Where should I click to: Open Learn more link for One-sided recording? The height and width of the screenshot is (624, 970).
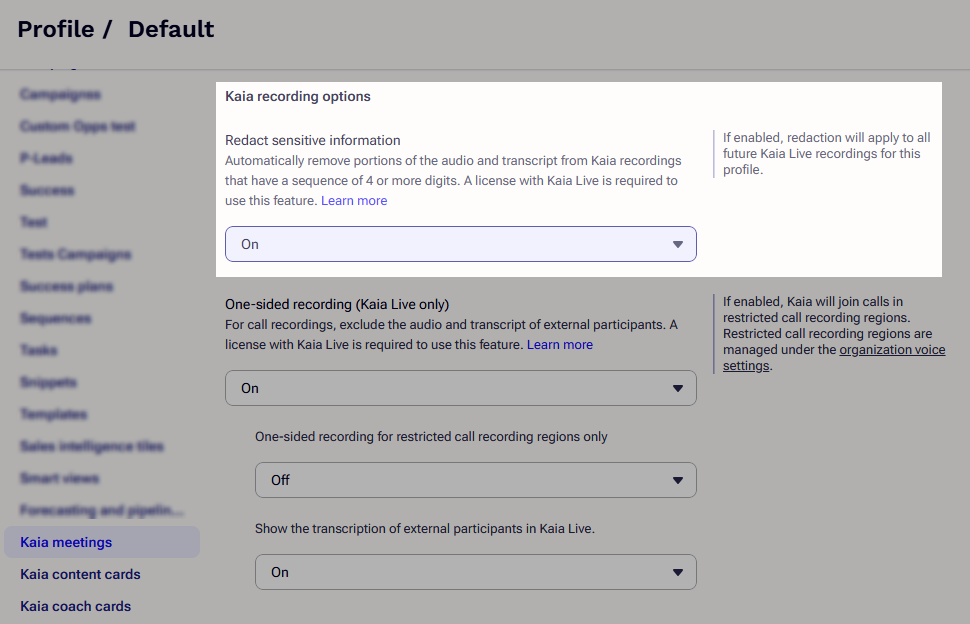[560, 345]
